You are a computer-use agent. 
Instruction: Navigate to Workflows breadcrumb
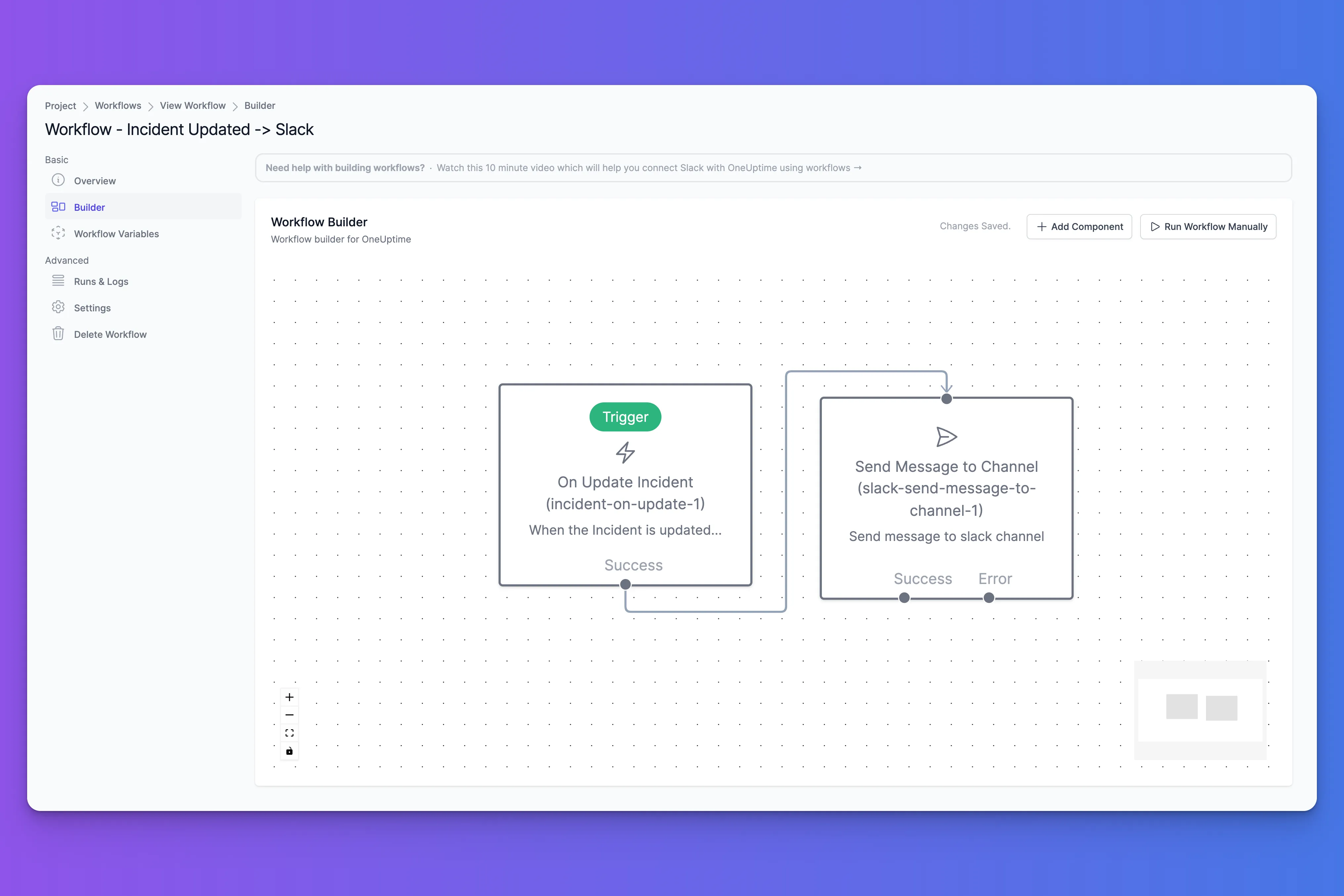coord(118,106)
